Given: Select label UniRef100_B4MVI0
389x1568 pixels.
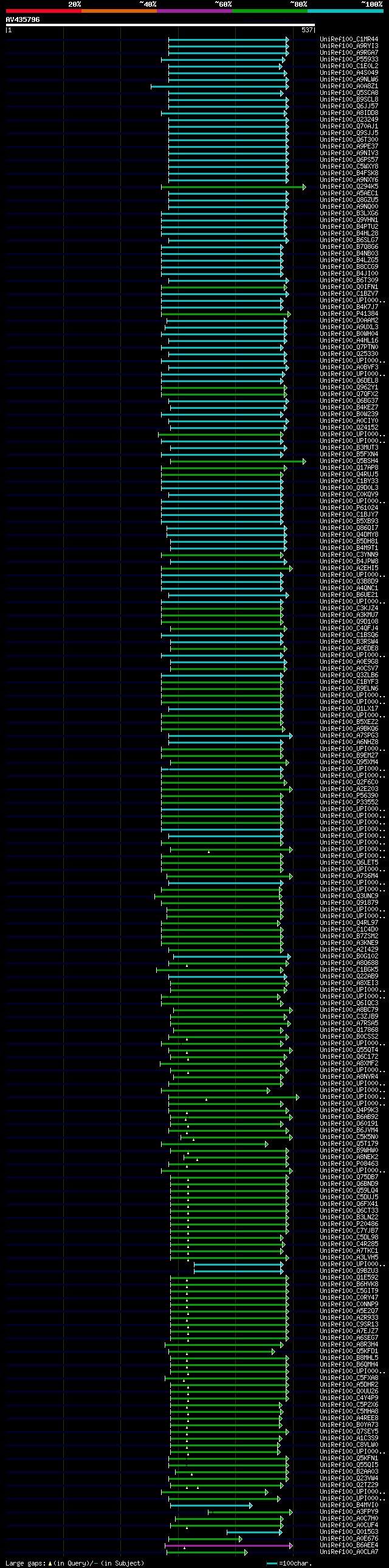Looking at the screenshot, I should [349, 1505].
